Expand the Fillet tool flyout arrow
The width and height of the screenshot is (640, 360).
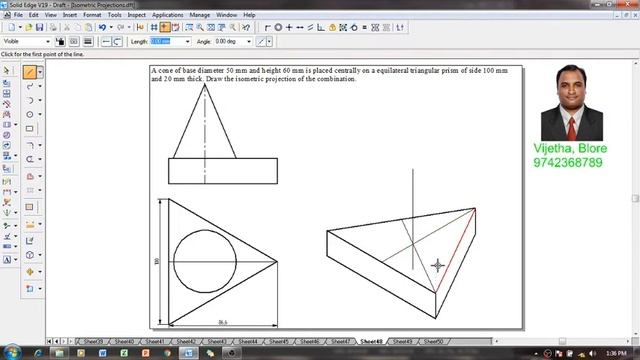click(40, 145)
